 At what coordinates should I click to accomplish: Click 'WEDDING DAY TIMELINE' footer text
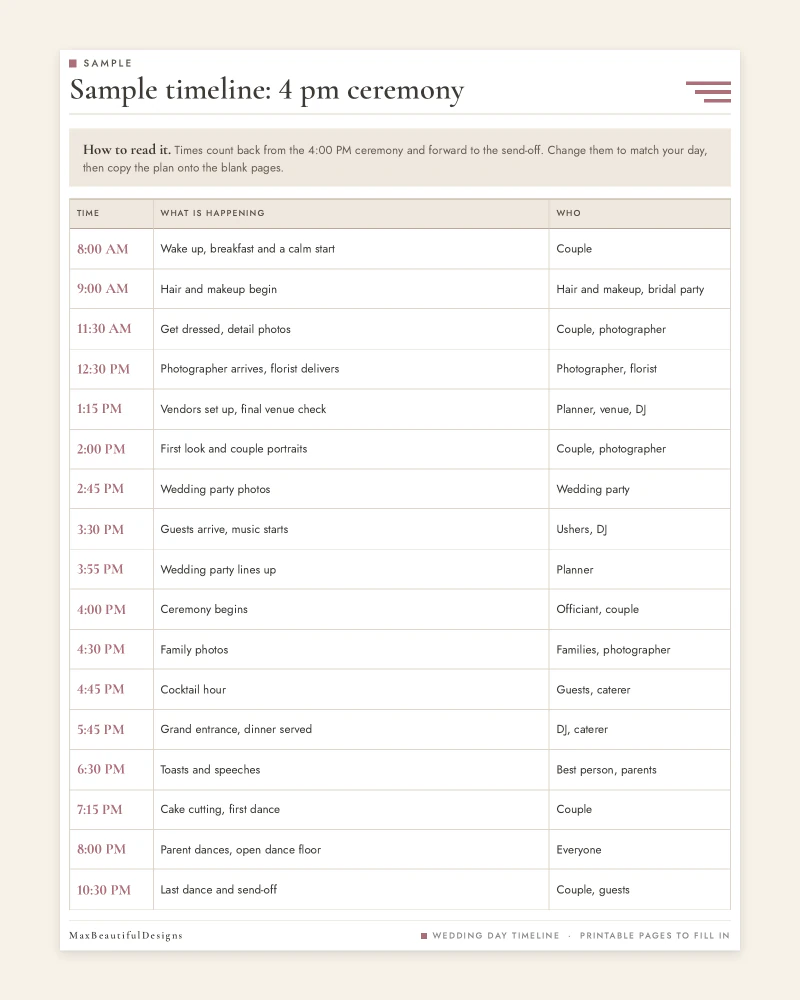(496, 936)
